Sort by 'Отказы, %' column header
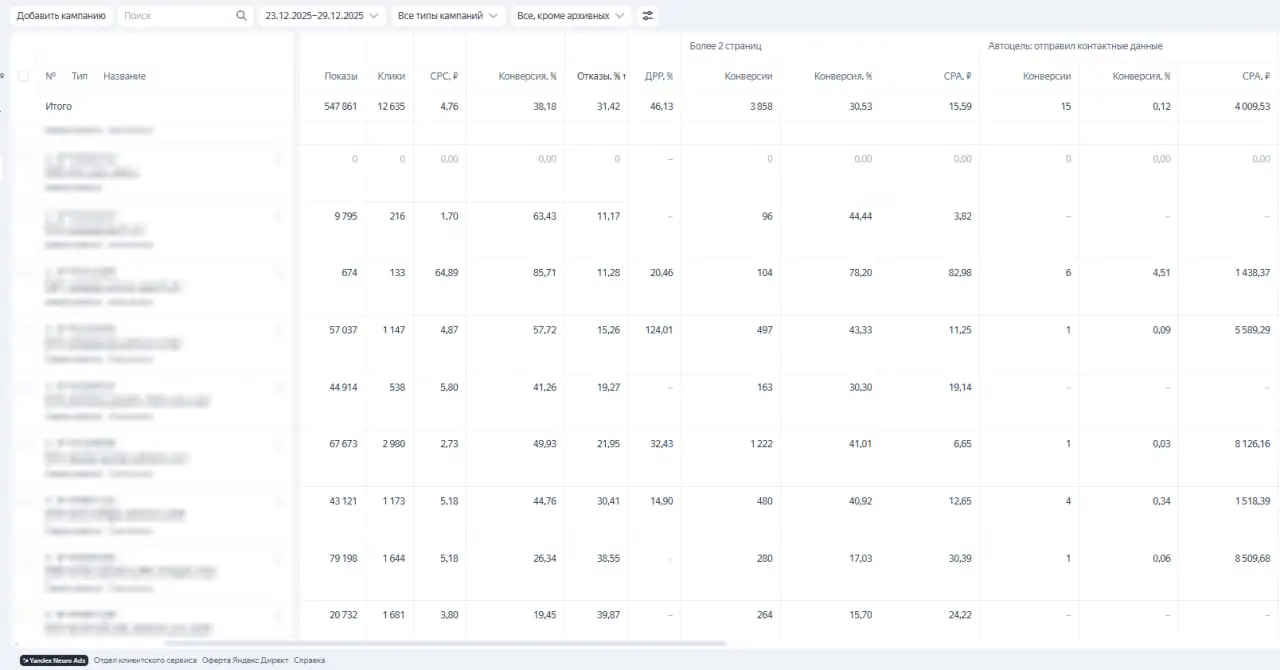This screenshot has height=670, width=1280. point(601,76)
